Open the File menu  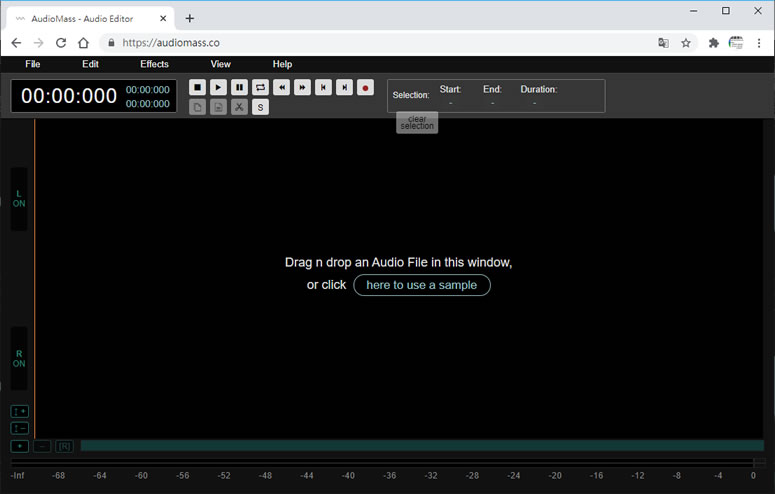pos(33,64)
